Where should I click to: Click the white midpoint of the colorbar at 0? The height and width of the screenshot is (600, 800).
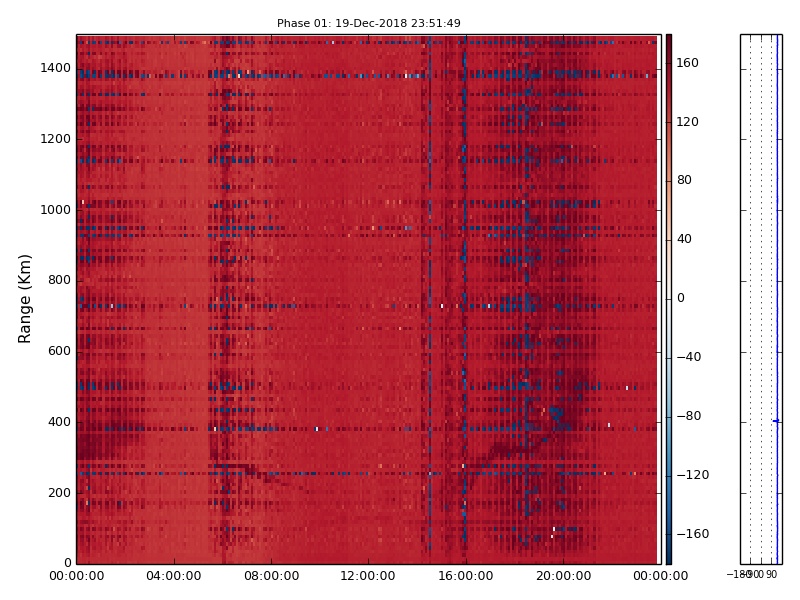coord(668,299)
